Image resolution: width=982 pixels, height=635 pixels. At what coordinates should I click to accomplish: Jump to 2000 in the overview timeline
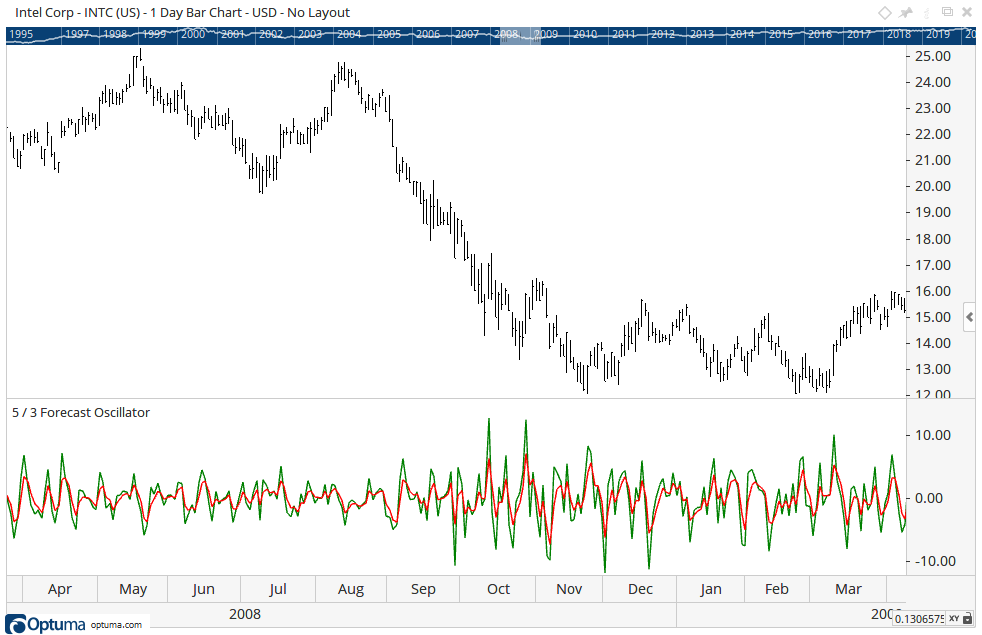pyautogui.click(x=193, y=34)
